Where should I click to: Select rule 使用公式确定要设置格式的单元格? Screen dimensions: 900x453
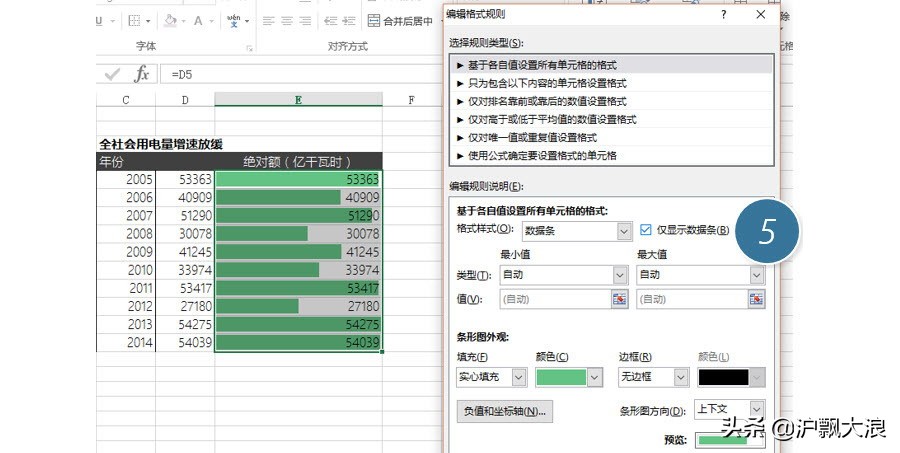tap(611, 156)
